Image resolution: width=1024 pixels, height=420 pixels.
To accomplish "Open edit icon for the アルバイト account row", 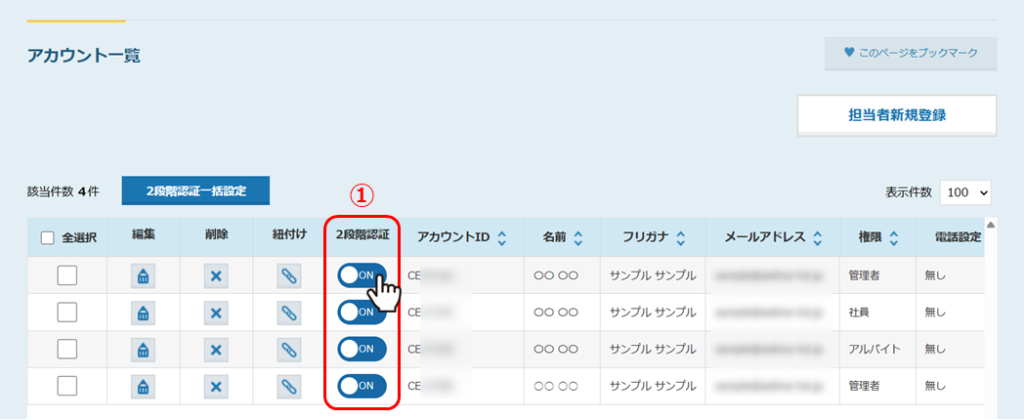I will pos(143,349).
